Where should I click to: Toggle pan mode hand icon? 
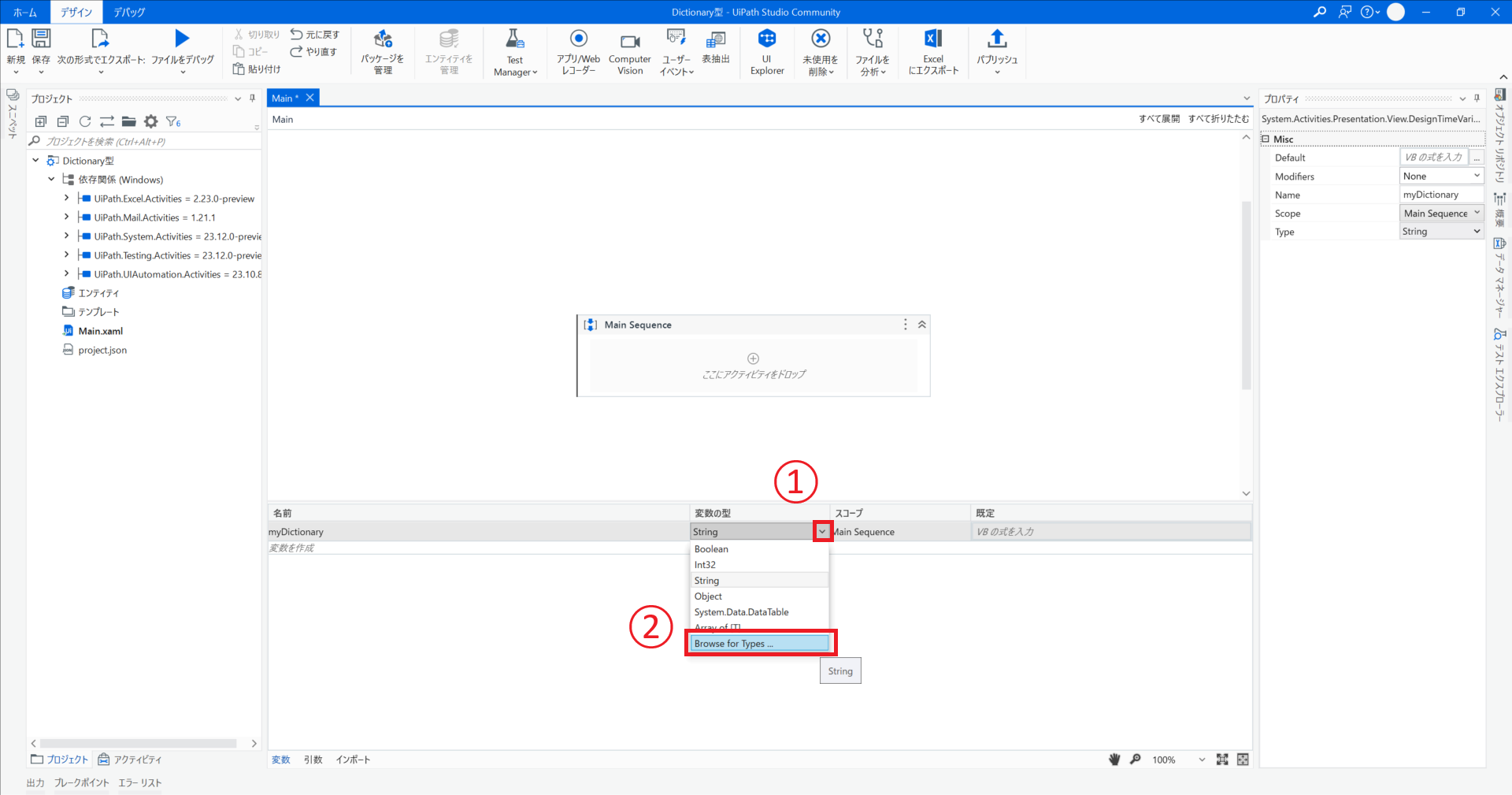point(1114,760)
